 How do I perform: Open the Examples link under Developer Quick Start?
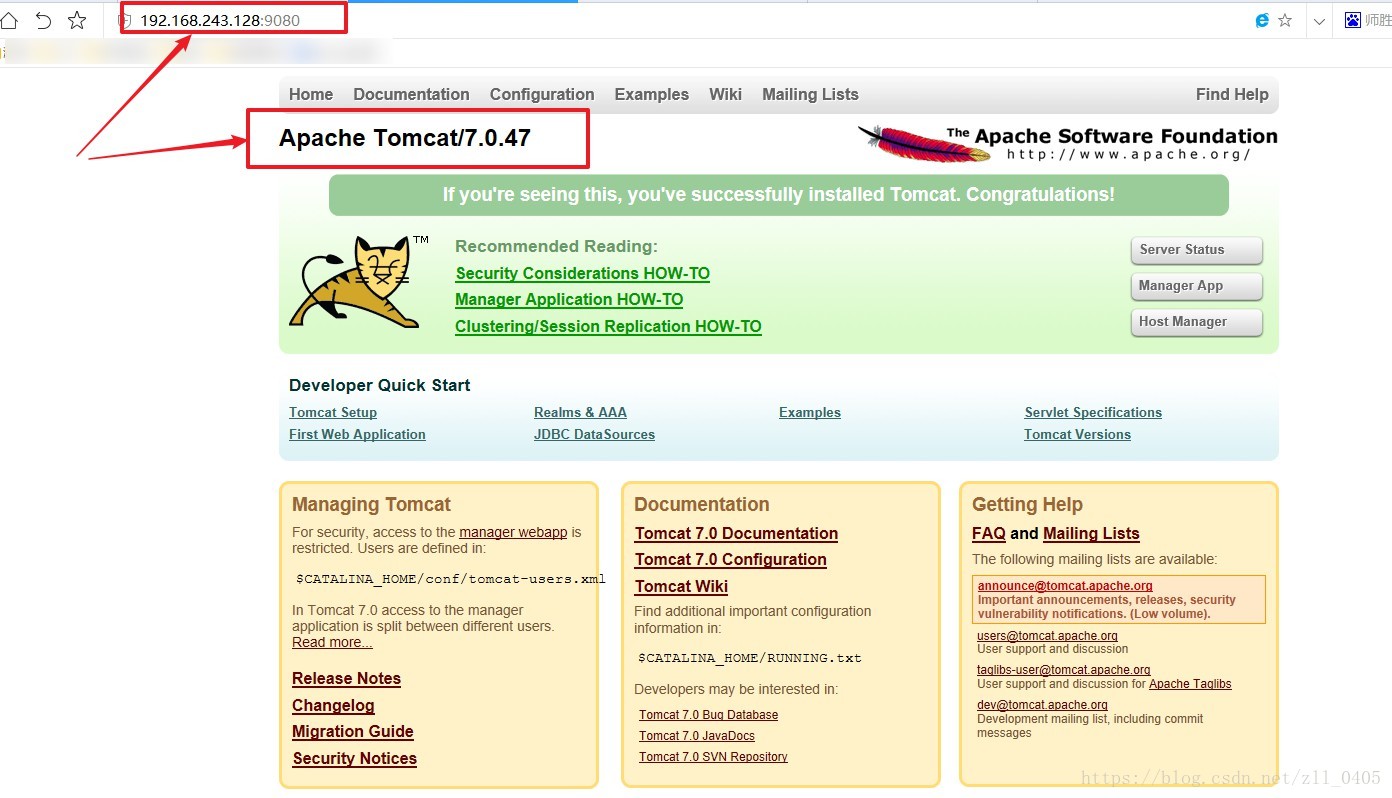point(810,412)
